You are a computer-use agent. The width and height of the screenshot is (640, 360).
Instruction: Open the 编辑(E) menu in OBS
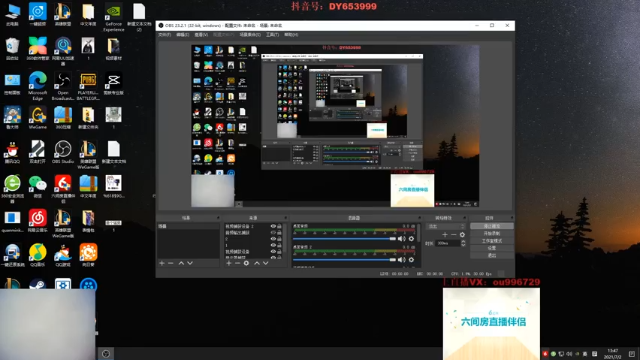(x=182, y=35)
